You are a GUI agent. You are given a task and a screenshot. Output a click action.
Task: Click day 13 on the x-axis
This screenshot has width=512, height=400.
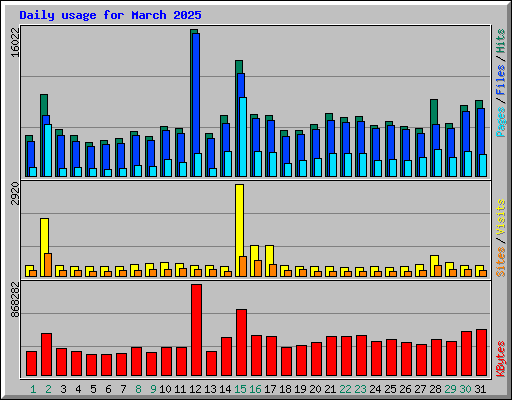(x=210, y=389)
